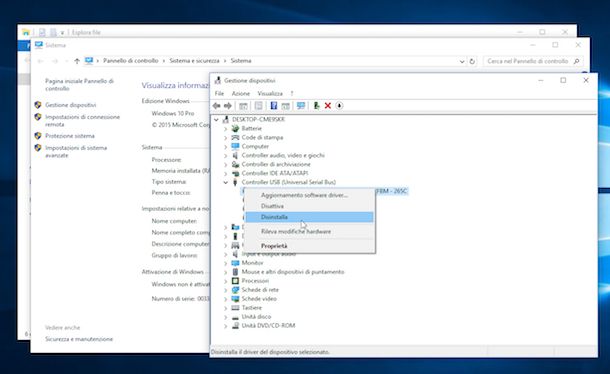
Task: Expand the Monitor category
Action: click(x=226, y=263)
